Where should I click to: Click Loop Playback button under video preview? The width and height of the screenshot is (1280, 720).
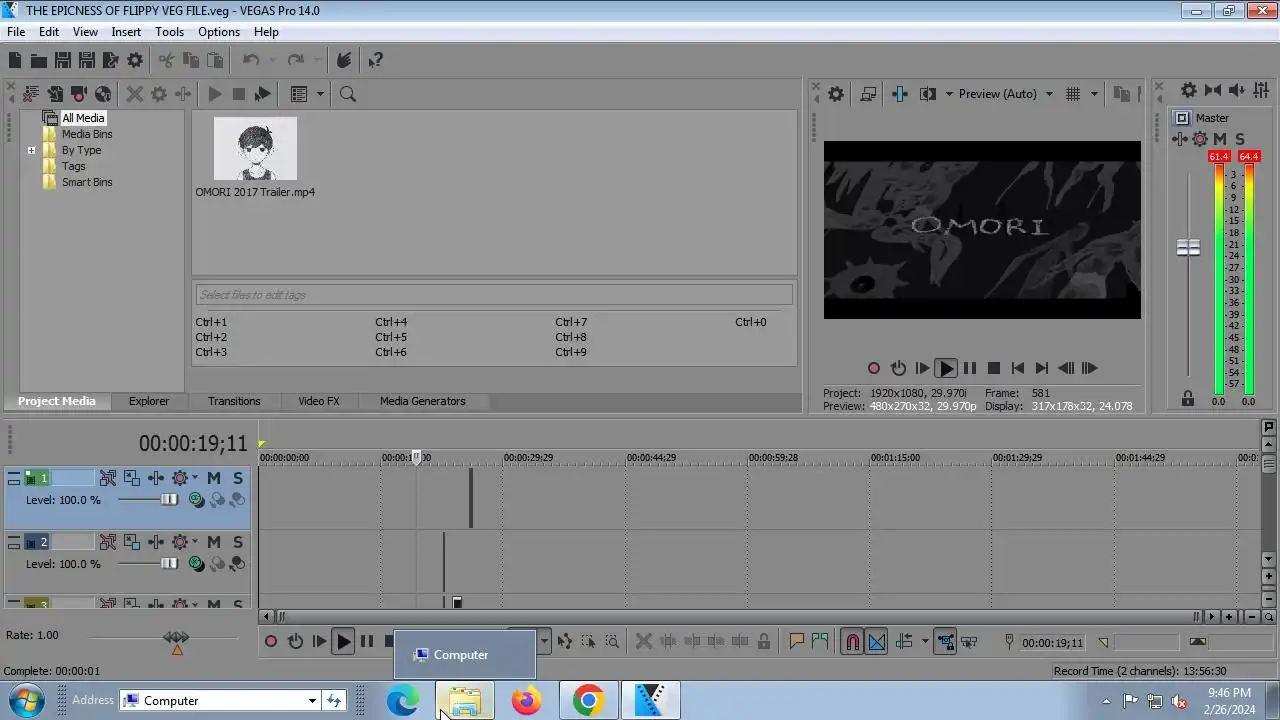[x=898, y=368]
